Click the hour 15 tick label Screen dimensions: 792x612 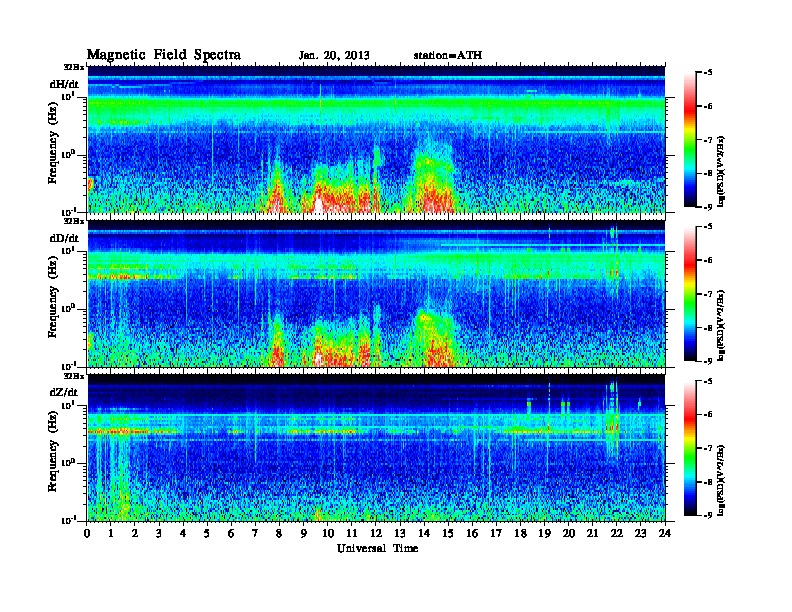click(448, 534)
